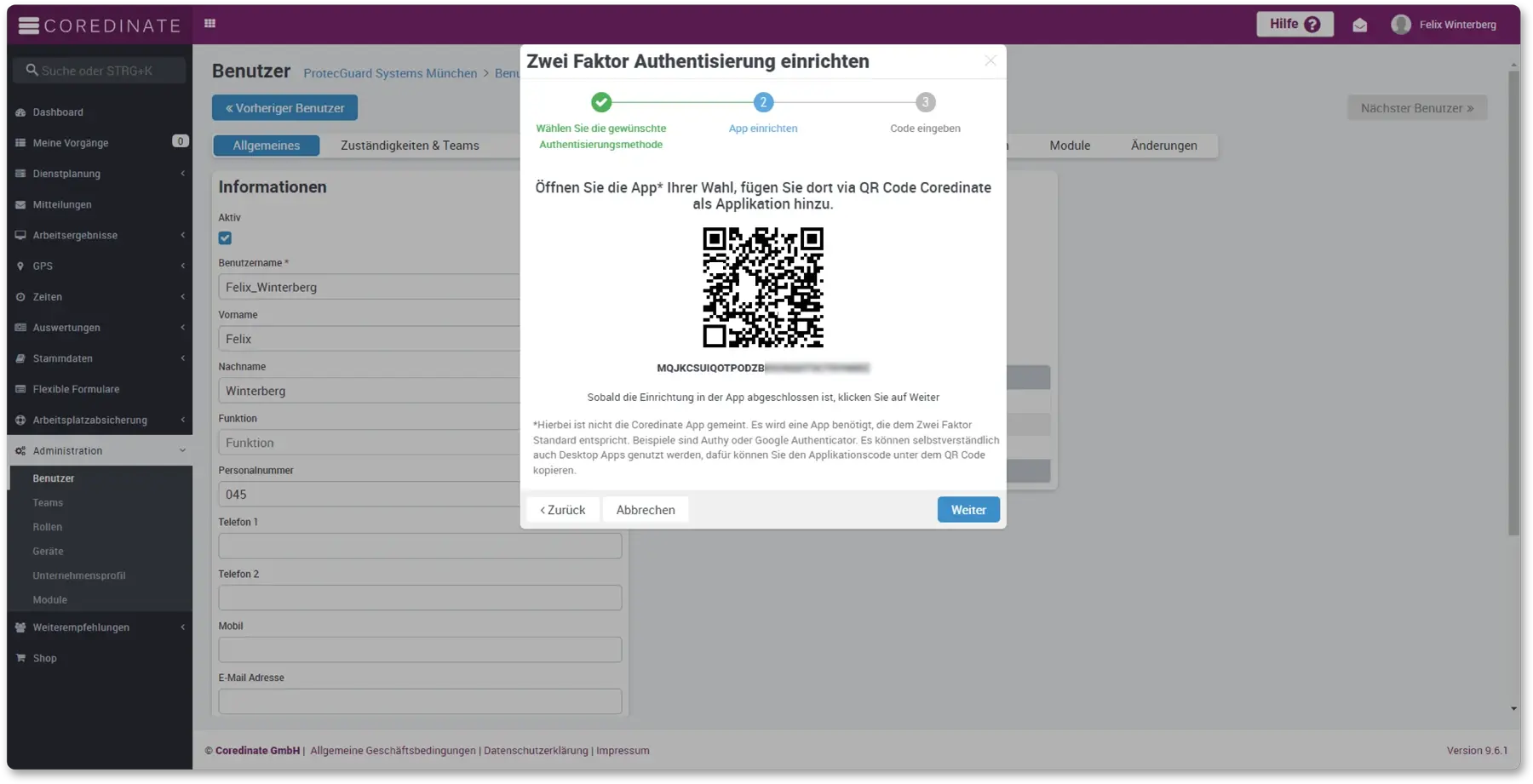Select the Änderungen tab
1533x784 pixels.
click(x=1163, y=146)
